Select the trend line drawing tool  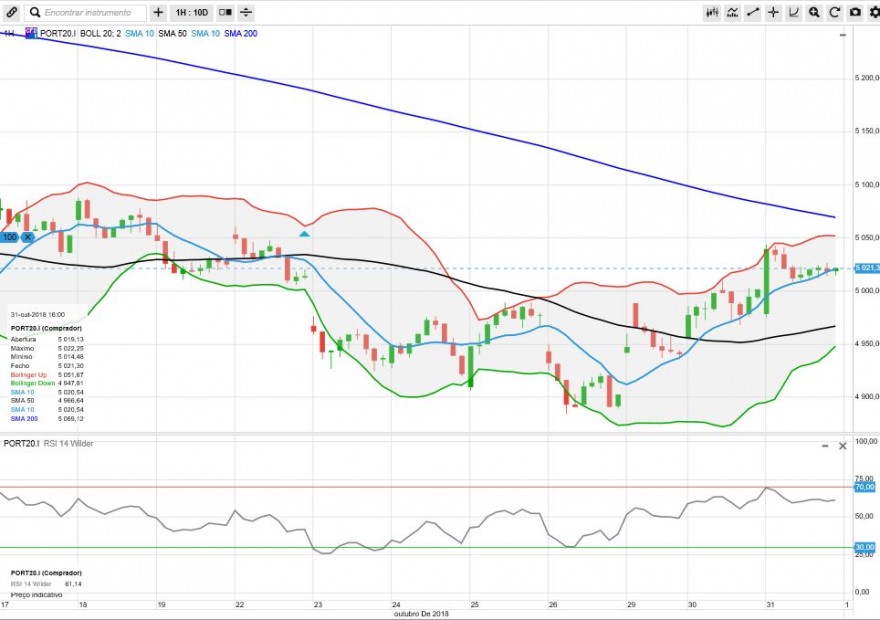[753, 12]
